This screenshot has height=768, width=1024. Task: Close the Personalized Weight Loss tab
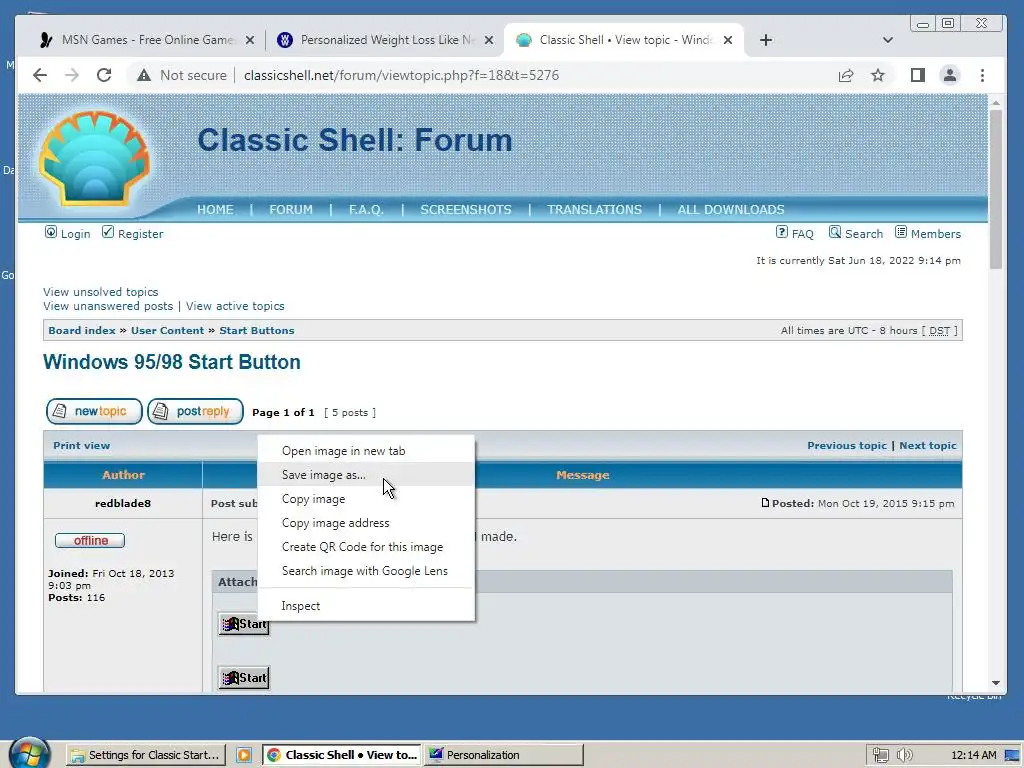(488, 40)
